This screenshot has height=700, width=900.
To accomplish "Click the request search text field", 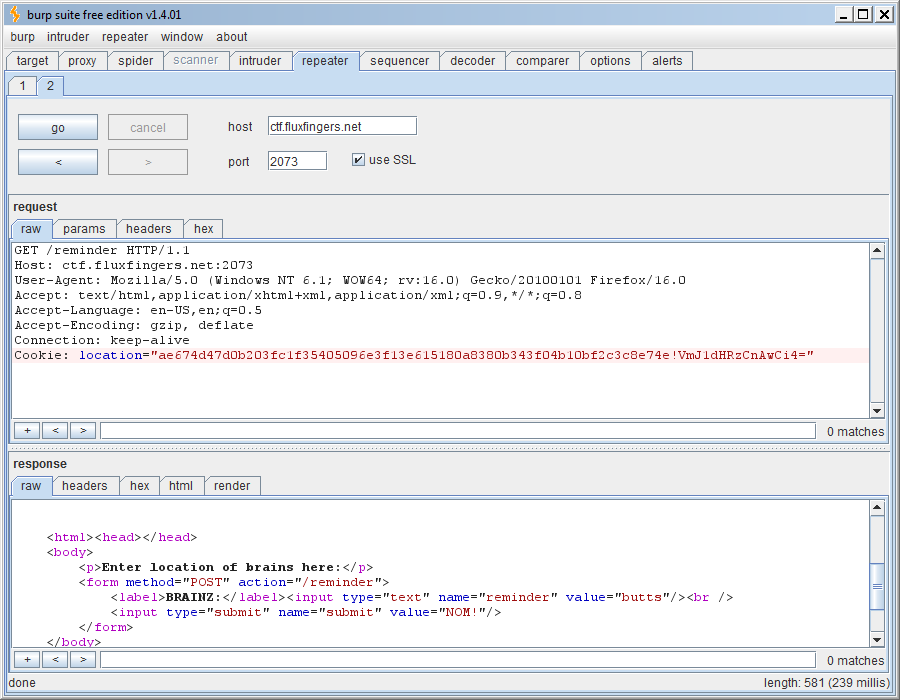I will tap(458, 431).
